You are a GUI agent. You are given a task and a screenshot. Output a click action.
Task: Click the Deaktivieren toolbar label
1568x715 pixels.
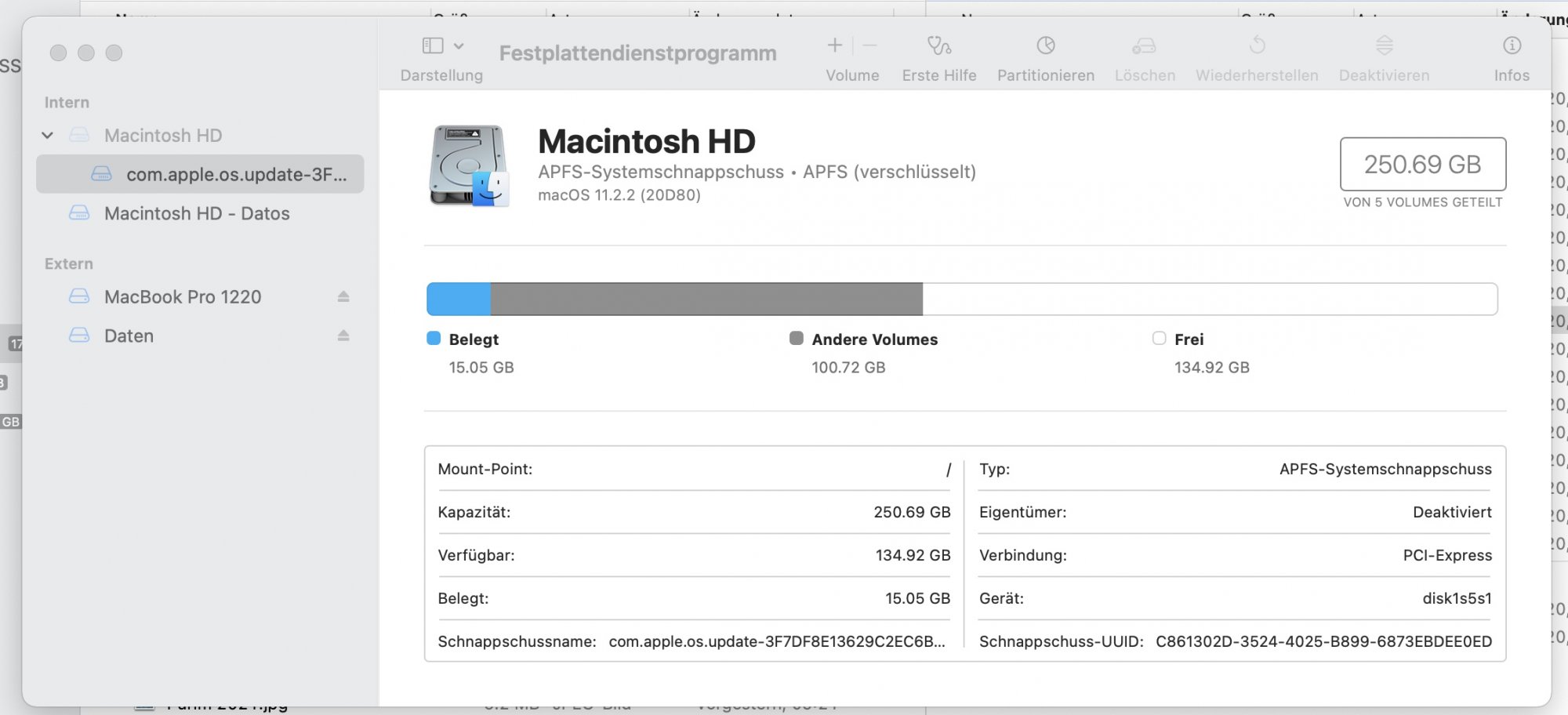[1384, 75]
